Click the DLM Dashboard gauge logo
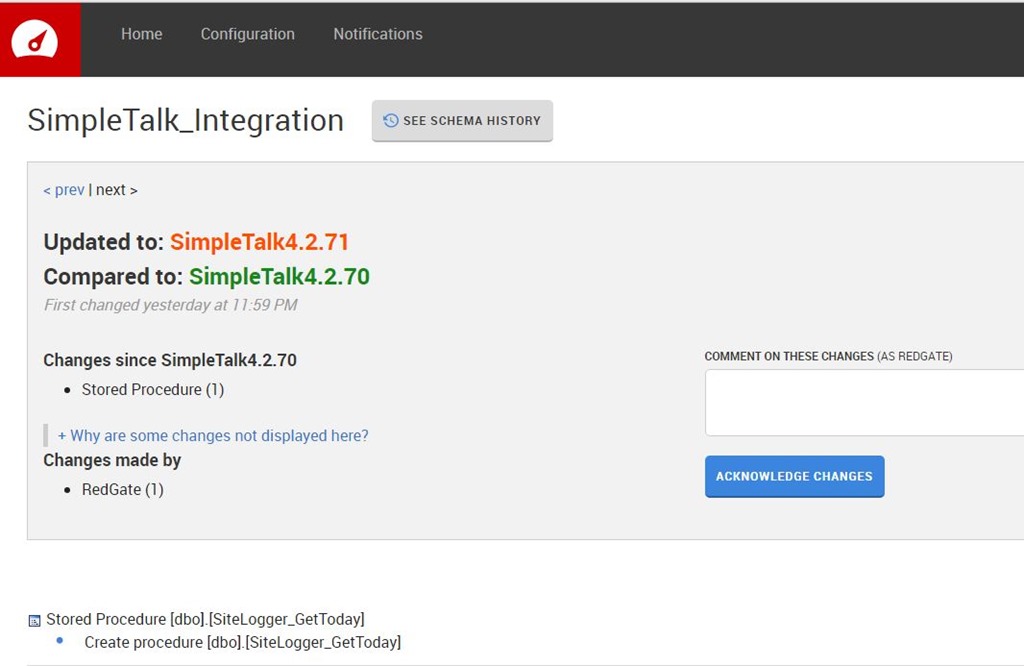The width and height of the screenshot is (1024, 666). pyautogui.click(x=35, y=39)
